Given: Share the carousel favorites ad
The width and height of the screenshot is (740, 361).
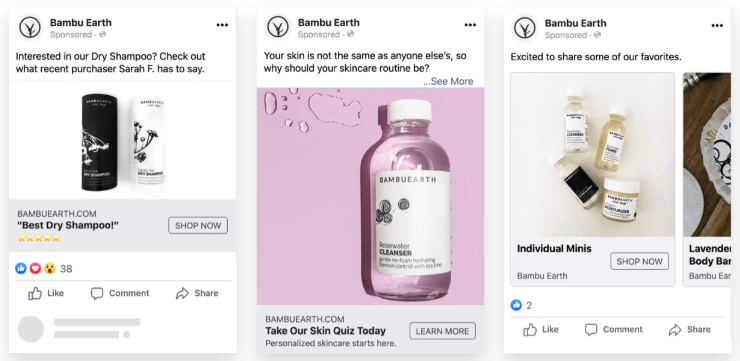Looking at the screenshot, I should (x=690, y=329).
